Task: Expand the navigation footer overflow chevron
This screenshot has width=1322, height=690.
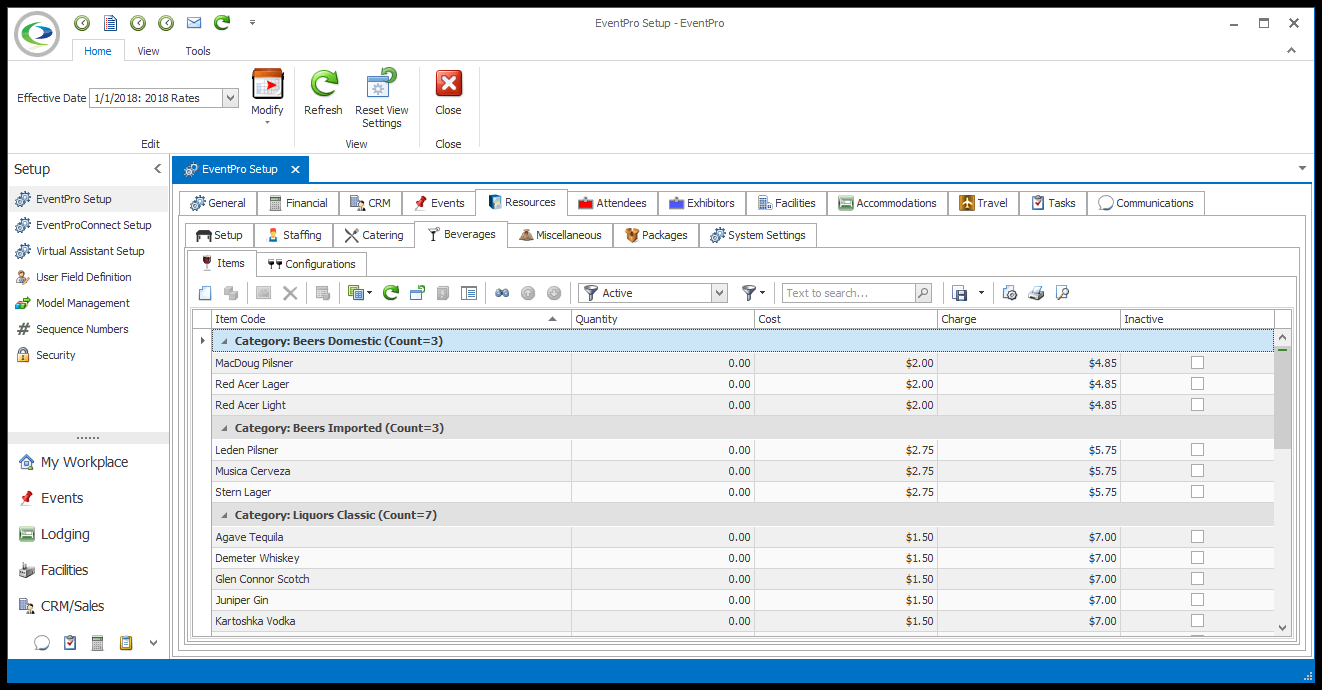Action: pos(153,643)
